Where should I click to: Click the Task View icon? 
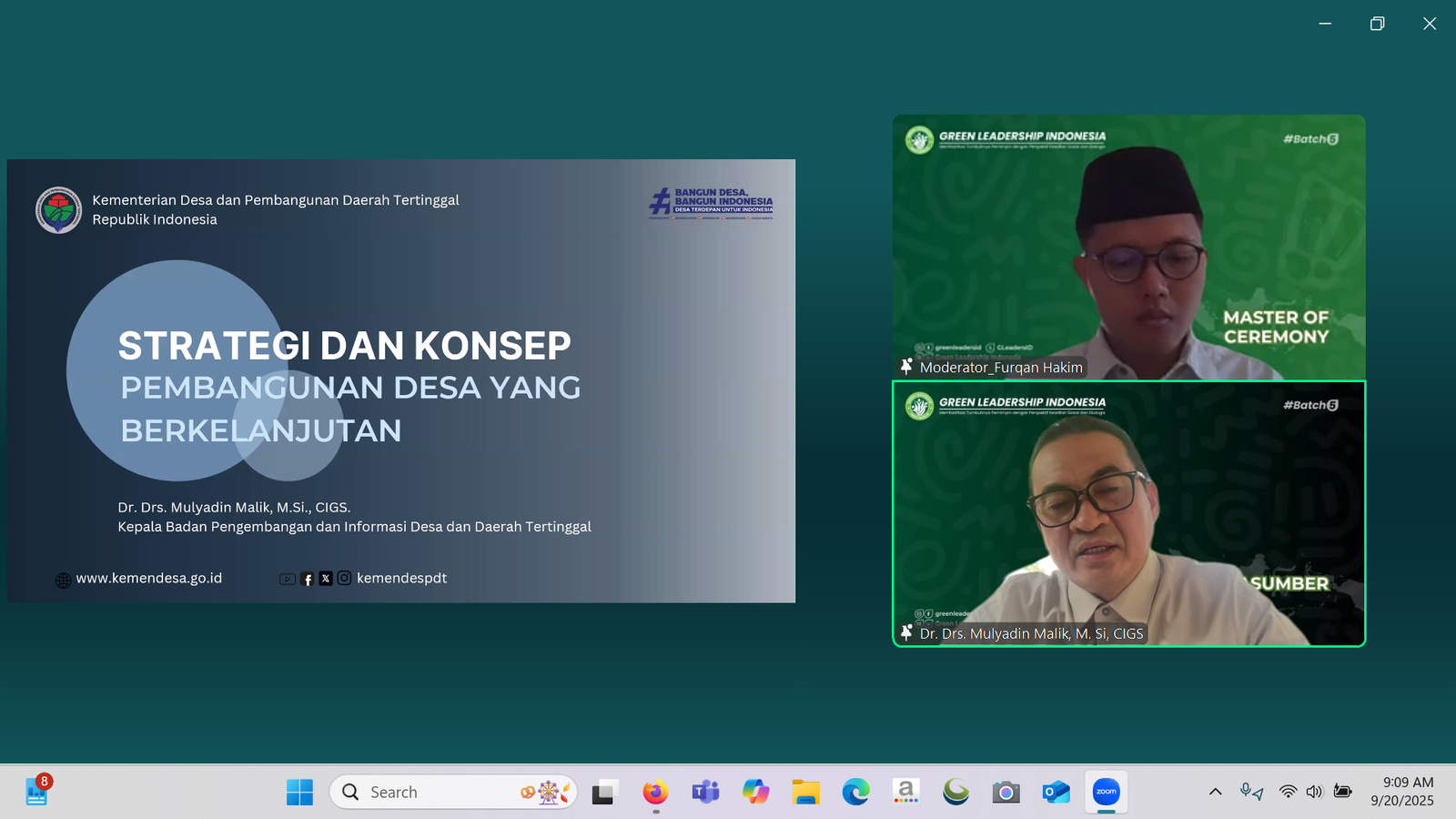(602, 793)
